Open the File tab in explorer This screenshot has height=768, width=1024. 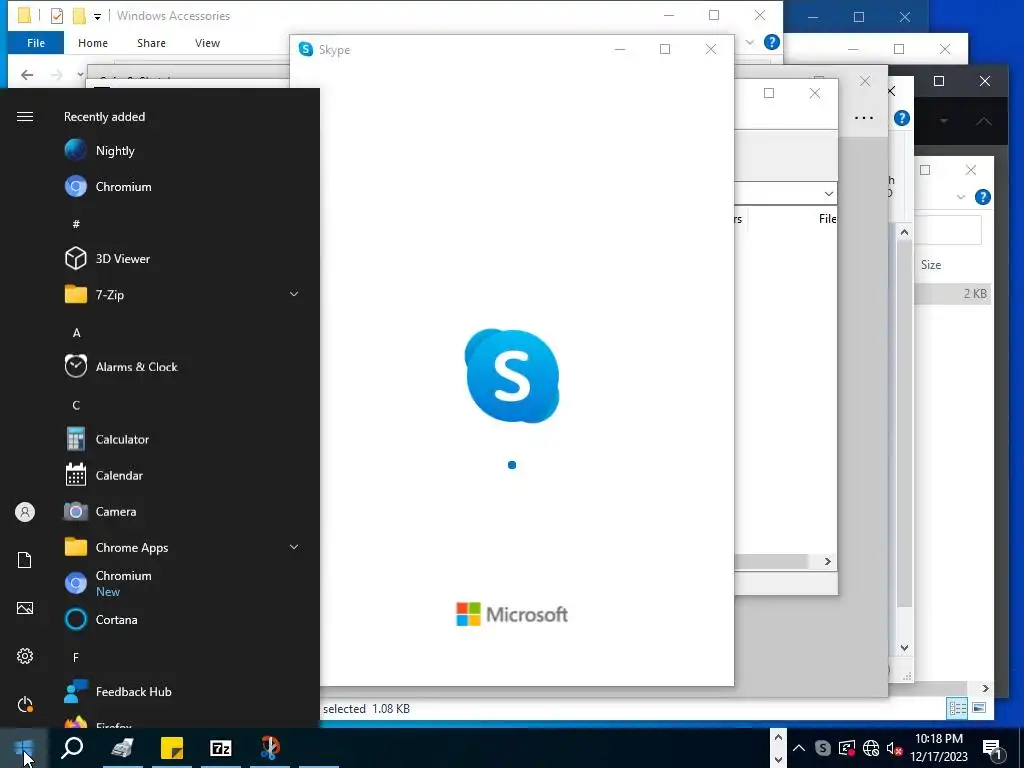pyautogui.click(x=36, y=43)
